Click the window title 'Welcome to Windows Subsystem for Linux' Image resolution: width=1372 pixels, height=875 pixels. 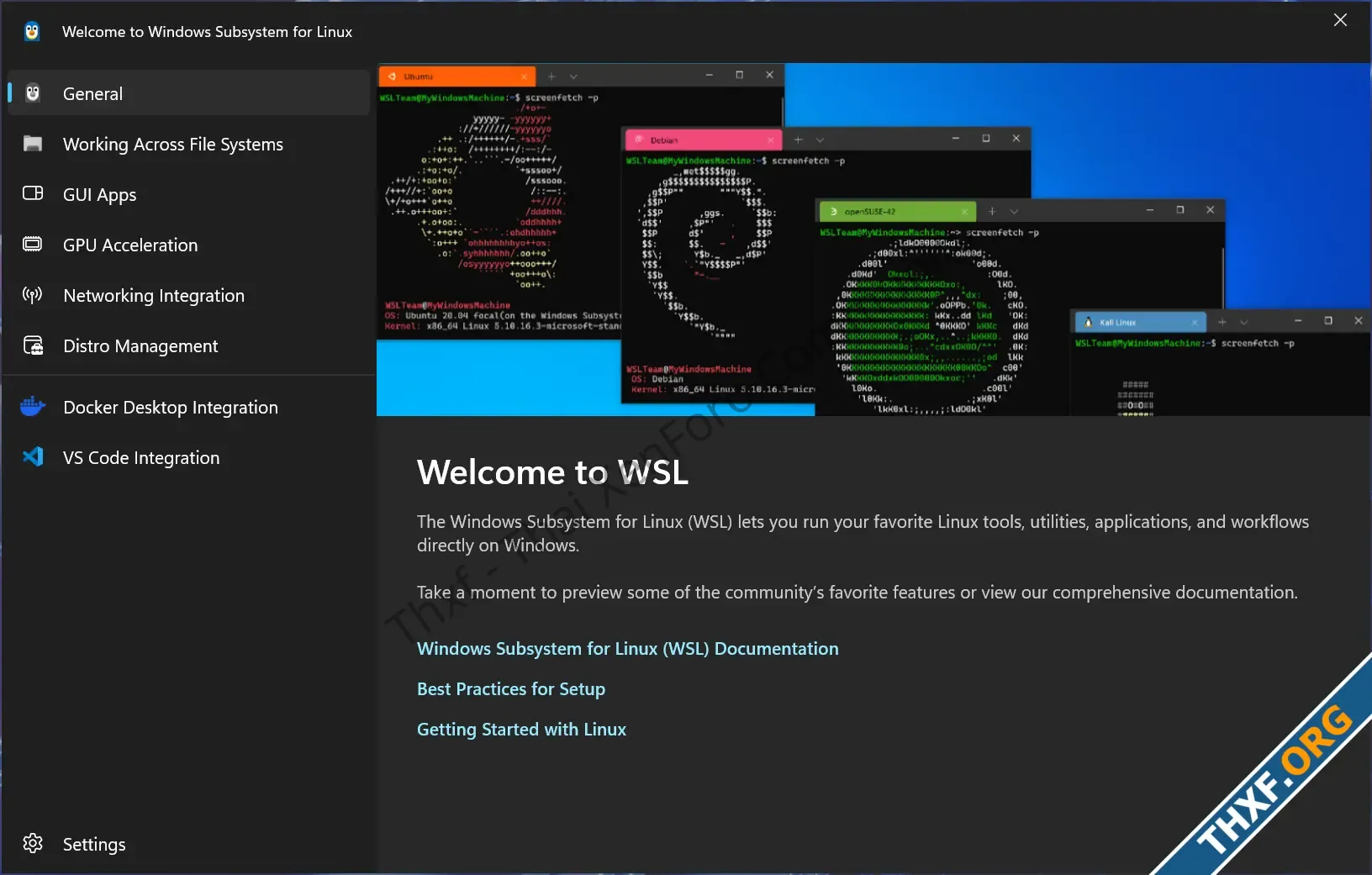pyautogui.click(x=207, y=32)
